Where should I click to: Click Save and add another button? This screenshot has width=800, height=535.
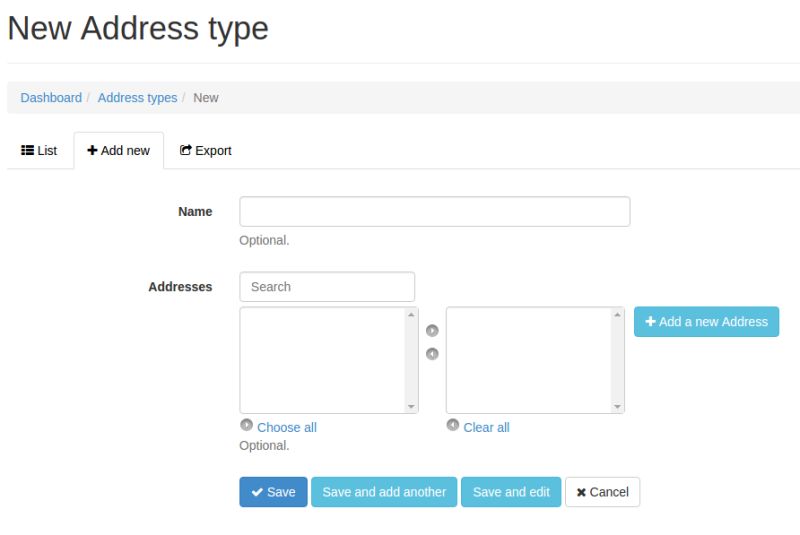tap(384, 492)
